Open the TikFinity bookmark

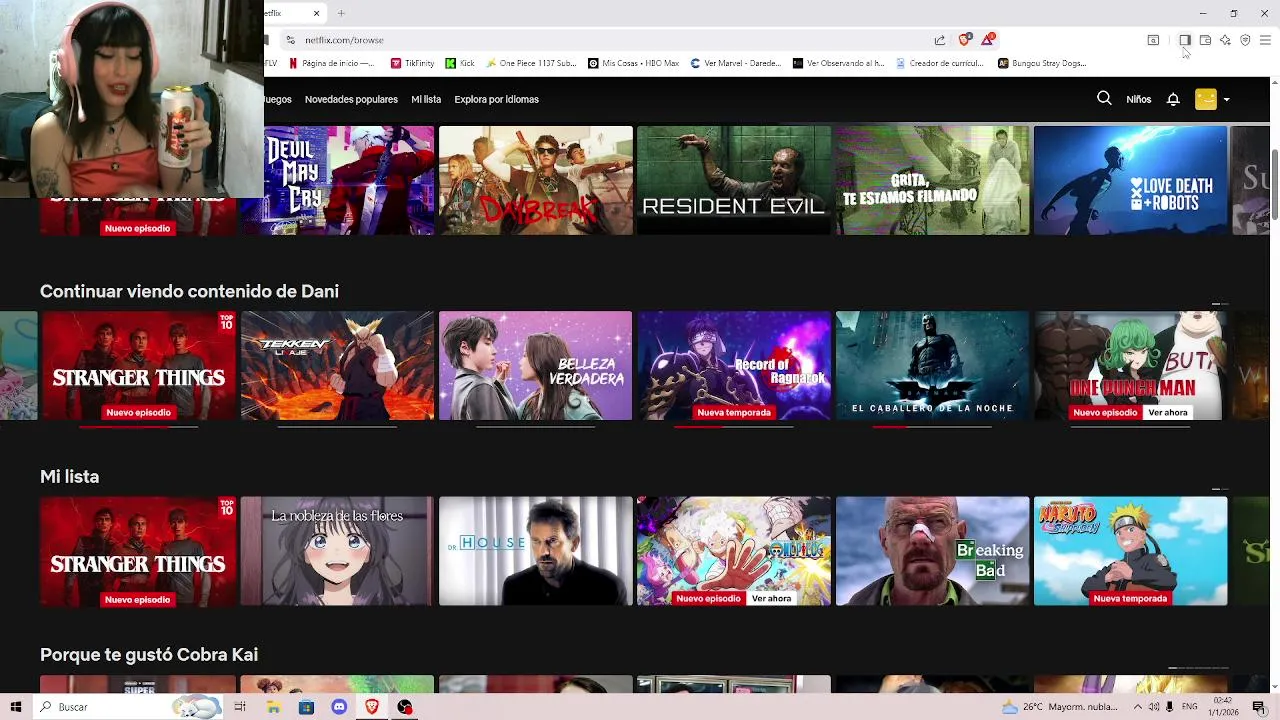pos(412,63)
